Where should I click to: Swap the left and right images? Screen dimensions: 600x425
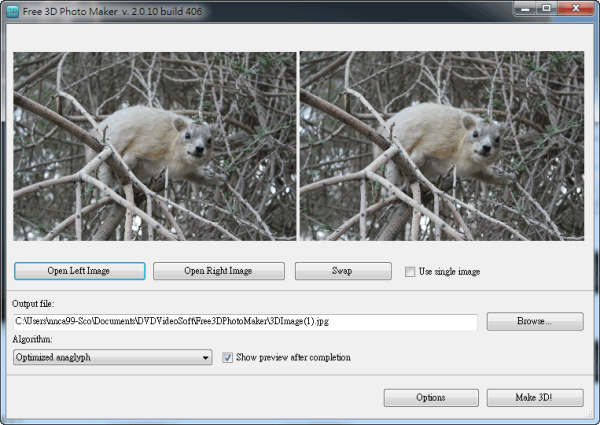(x=343, y=271)
